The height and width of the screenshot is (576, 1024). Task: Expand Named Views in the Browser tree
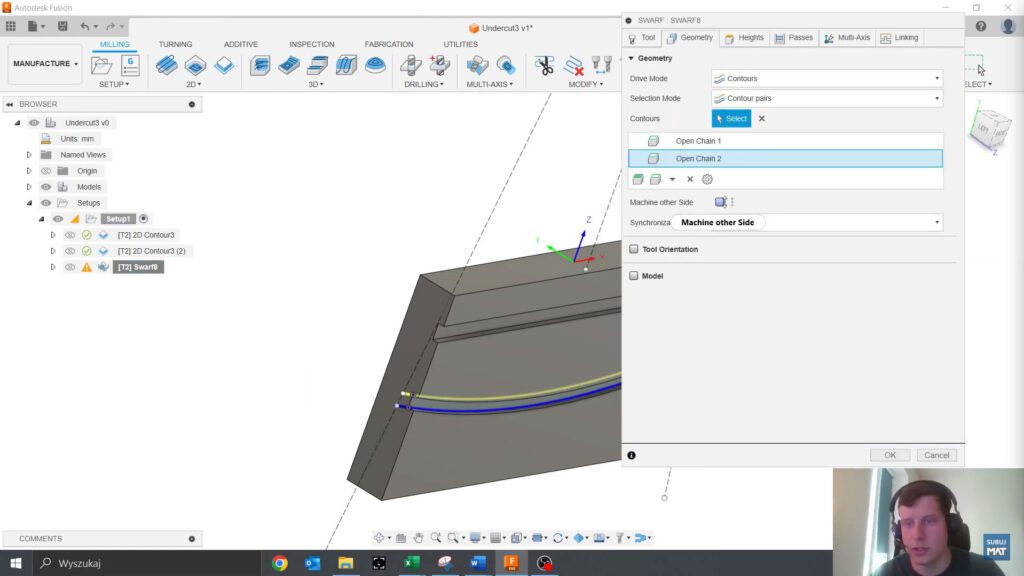point(28,154)
